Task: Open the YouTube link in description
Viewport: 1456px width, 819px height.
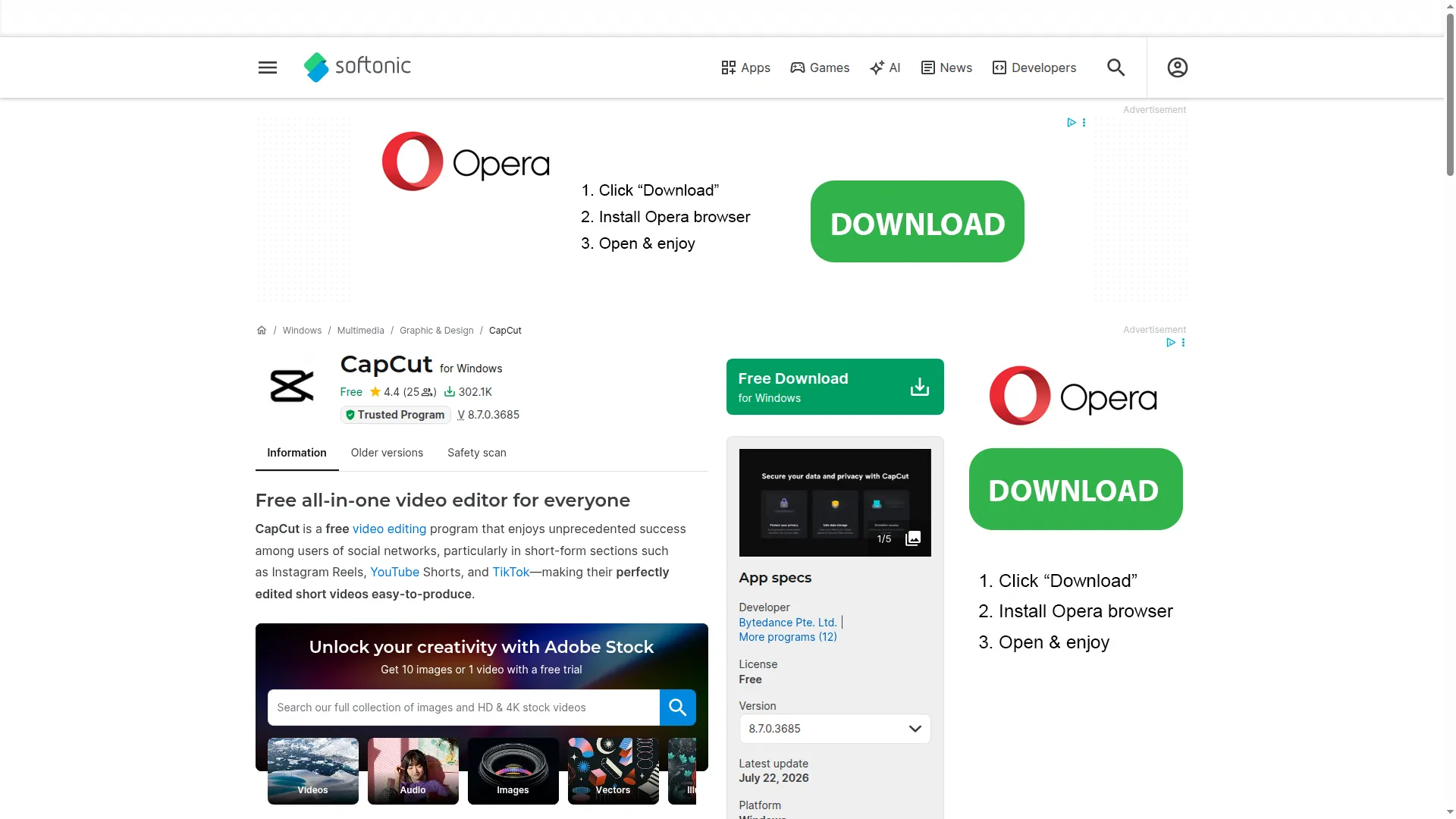Action: coord(394,572)
